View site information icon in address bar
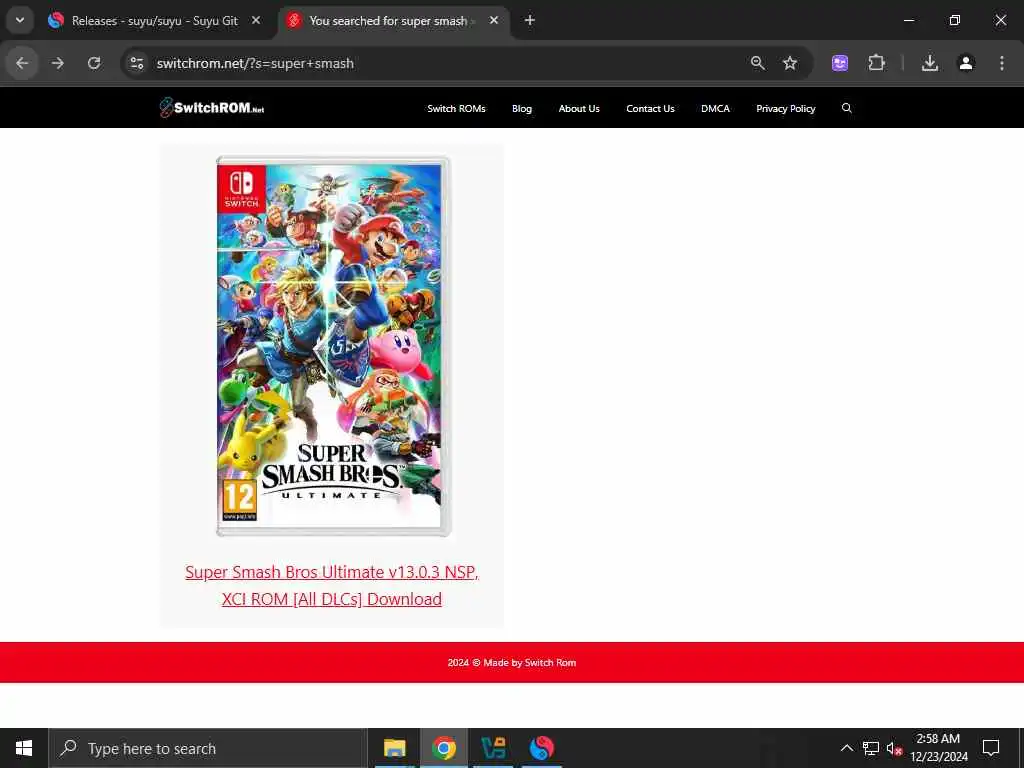This screenshot has height=768, width=1024. (x=136, y=63)
